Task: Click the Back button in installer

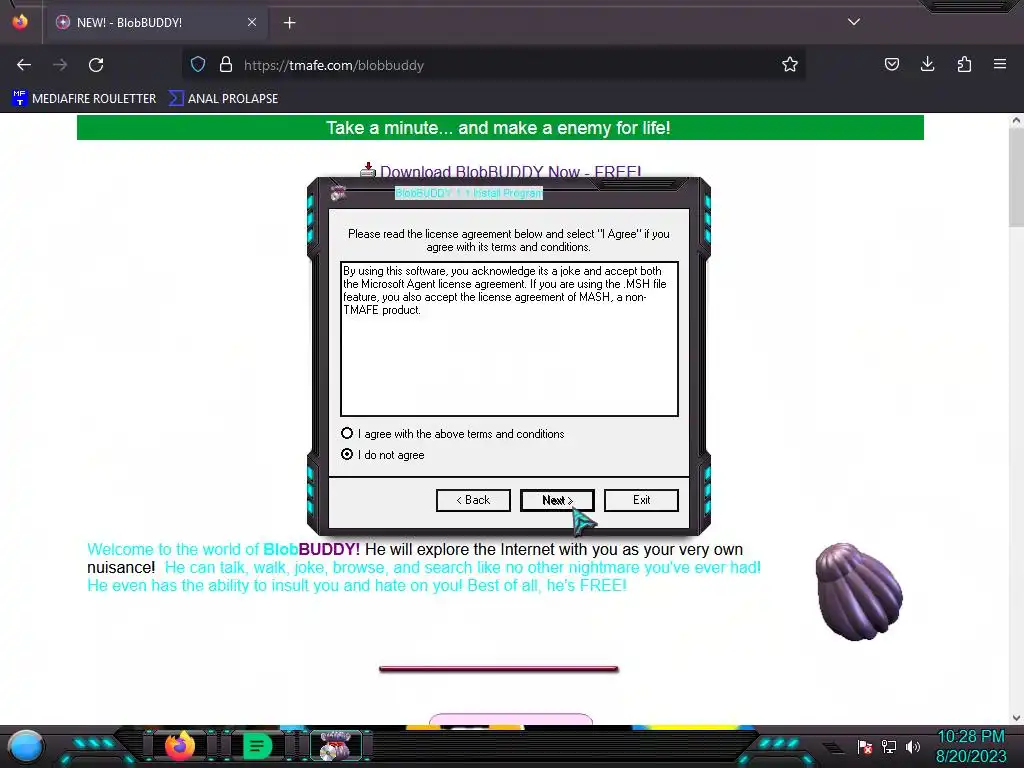Action: [473, 500]
